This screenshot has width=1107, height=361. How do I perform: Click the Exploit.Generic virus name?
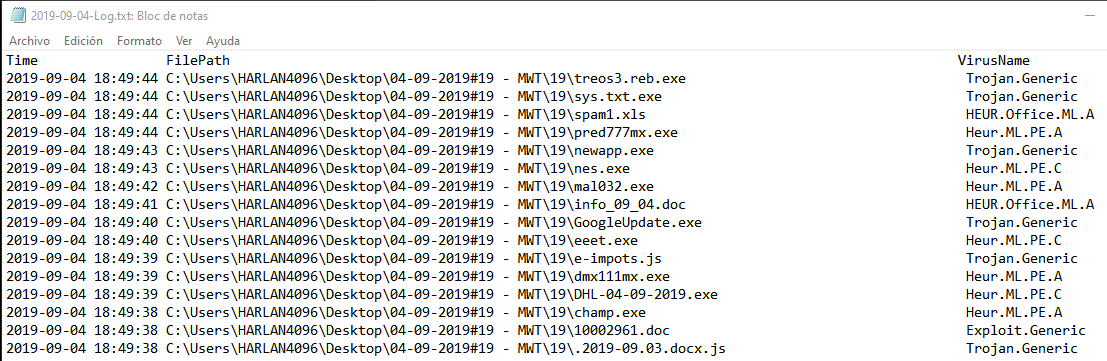point(1026,331)
